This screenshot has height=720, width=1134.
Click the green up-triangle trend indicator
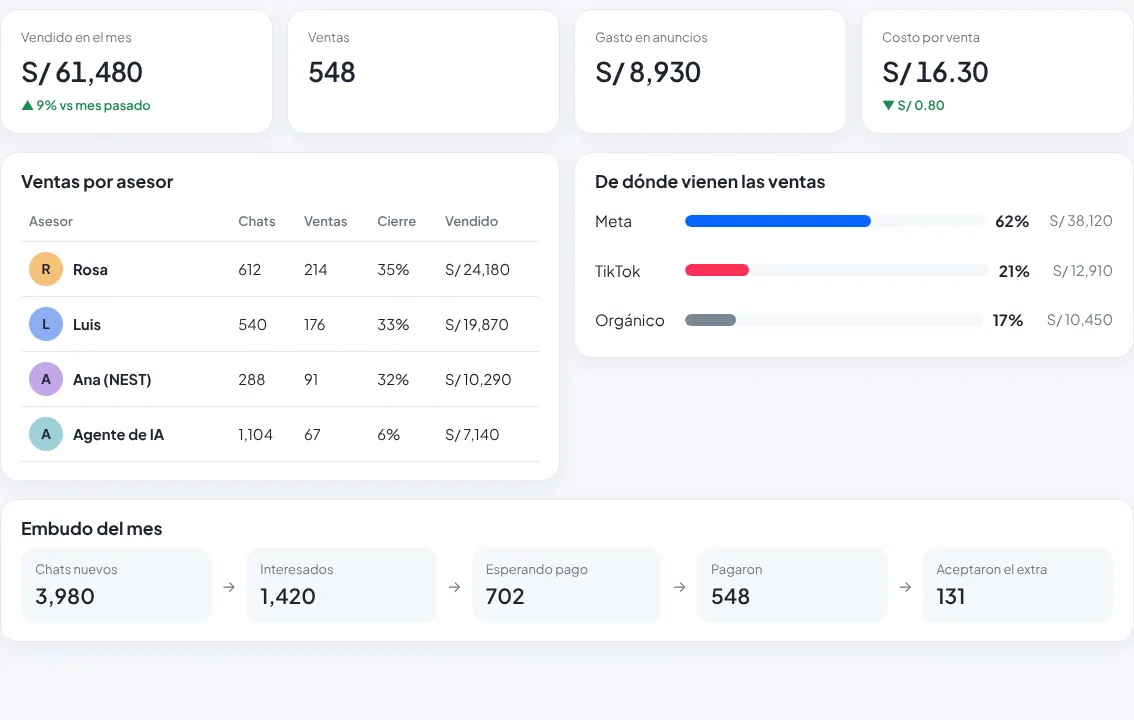click(27, 106)
